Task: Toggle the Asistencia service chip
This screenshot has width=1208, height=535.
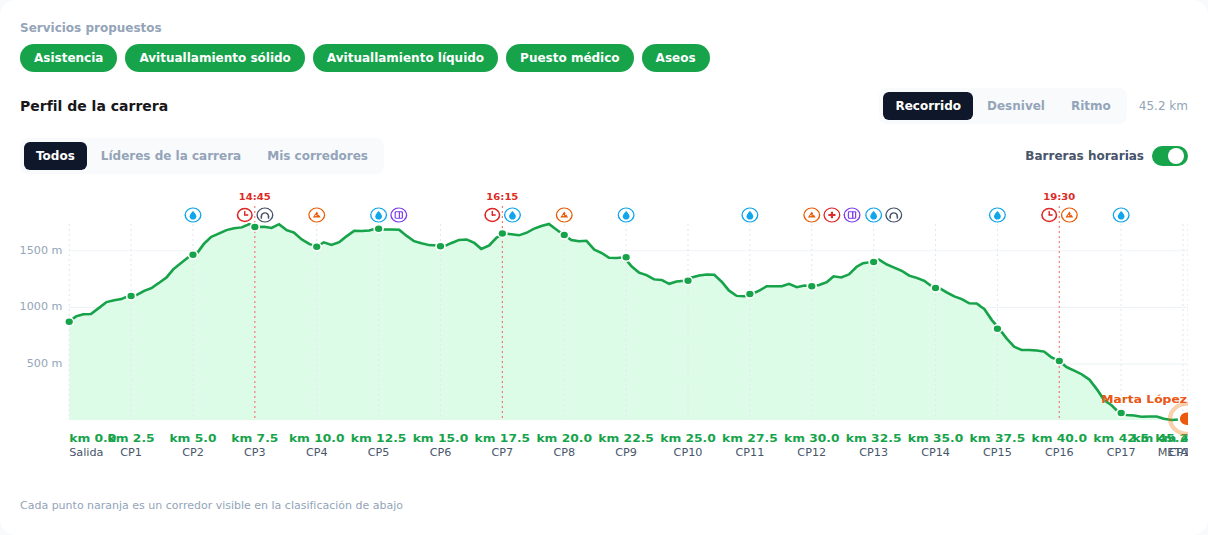Action: [x=69, y=58]
